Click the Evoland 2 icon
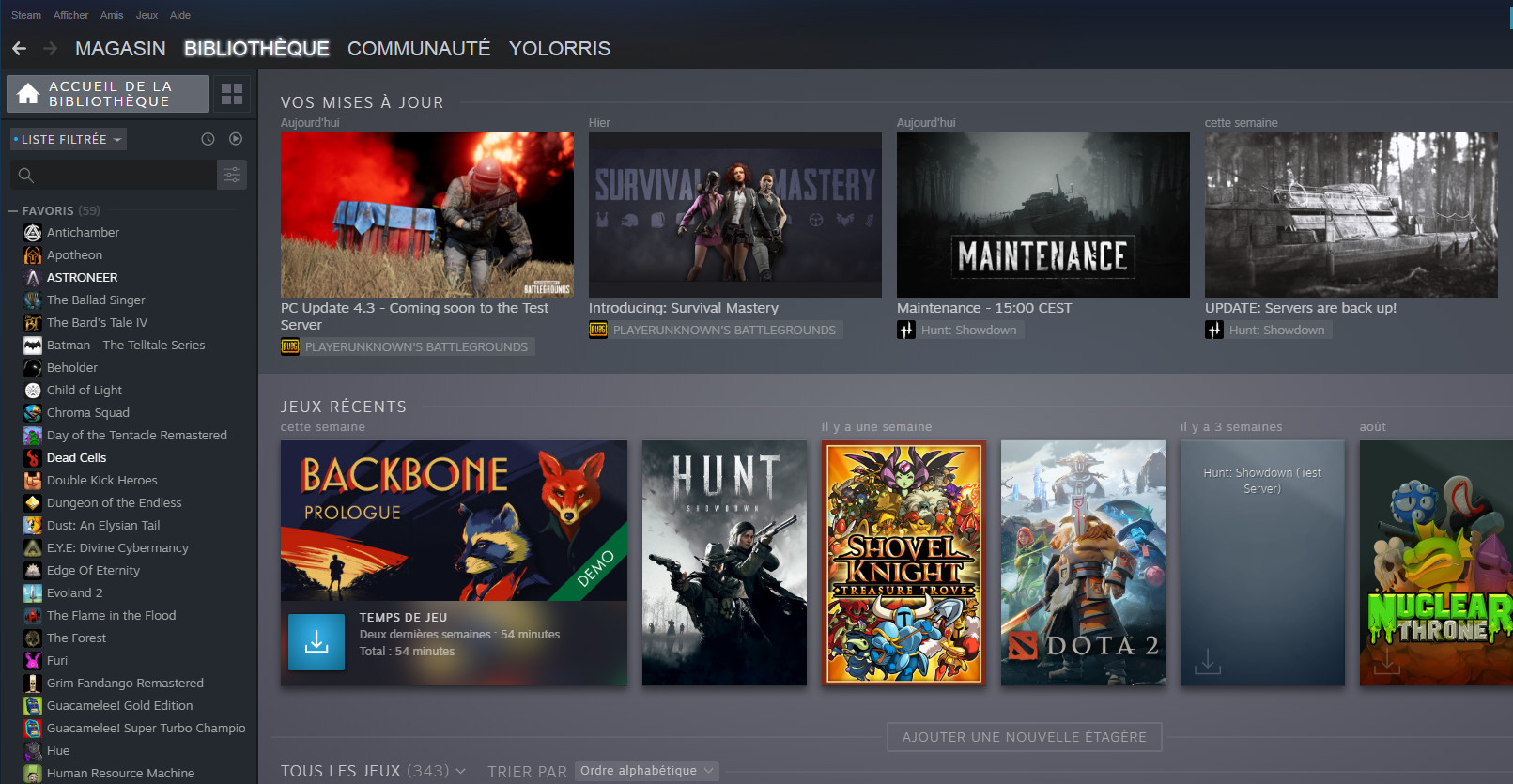 (x=33, y=592)
